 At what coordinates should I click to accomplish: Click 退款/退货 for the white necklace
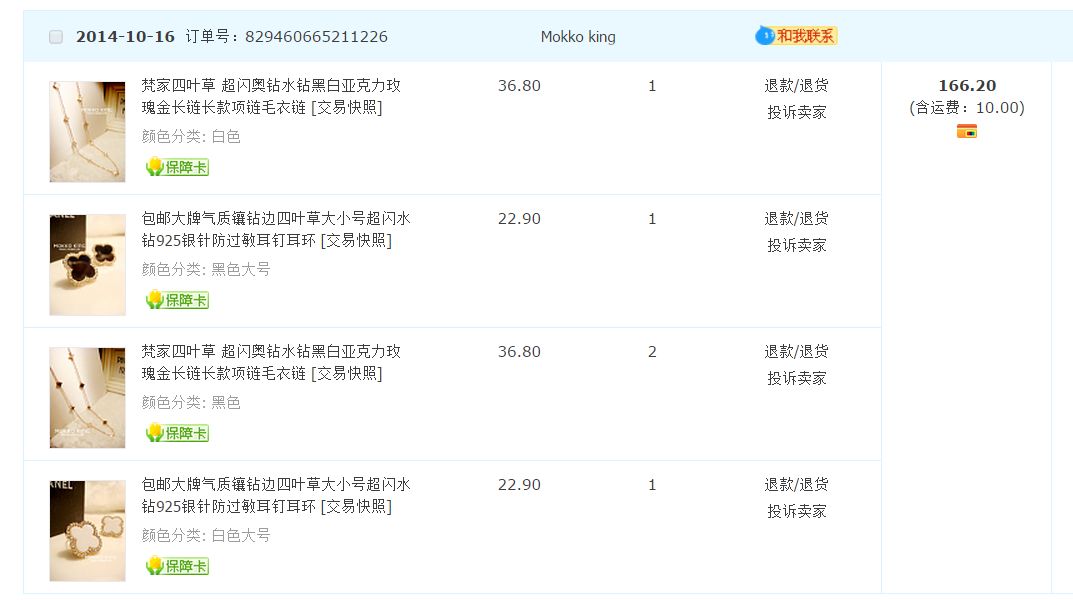pyautogui.click(x=796, y=86)
